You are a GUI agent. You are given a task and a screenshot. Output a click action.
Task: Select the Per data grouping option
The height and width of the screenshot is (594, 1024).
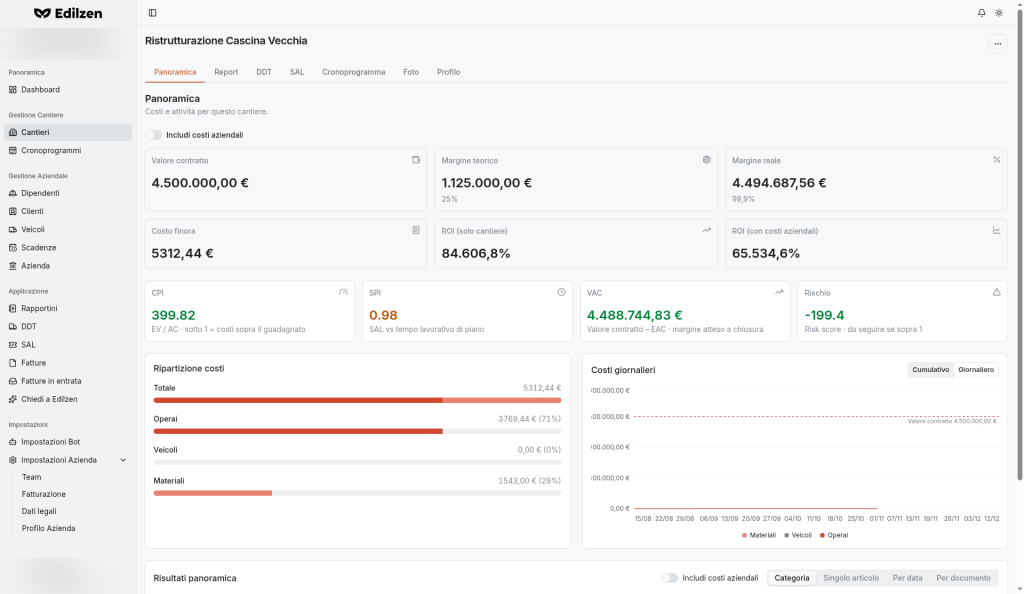tap(908, 578)
